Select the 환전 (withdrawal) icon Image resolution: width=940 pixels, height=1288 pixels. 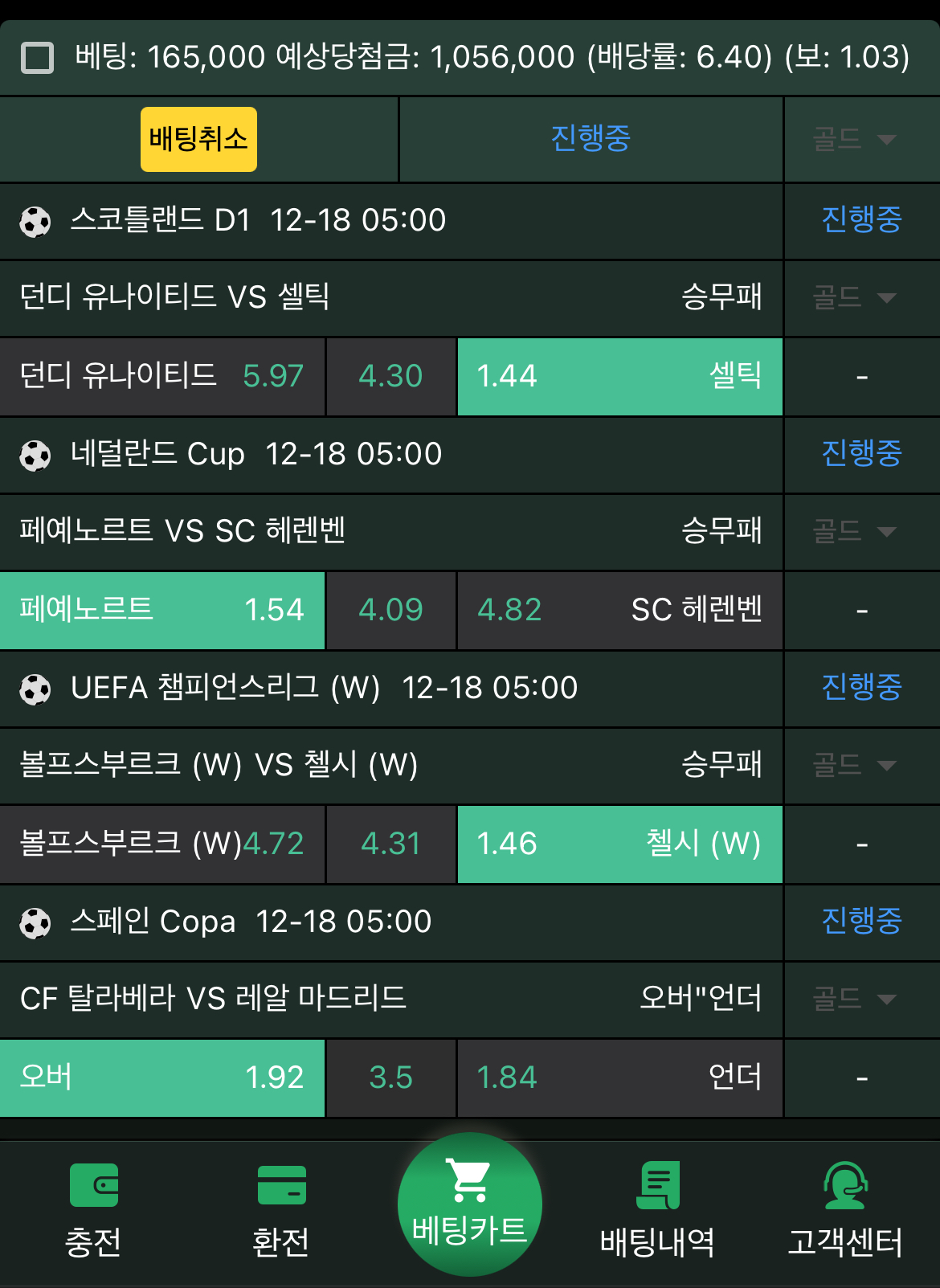point(281,1204)
